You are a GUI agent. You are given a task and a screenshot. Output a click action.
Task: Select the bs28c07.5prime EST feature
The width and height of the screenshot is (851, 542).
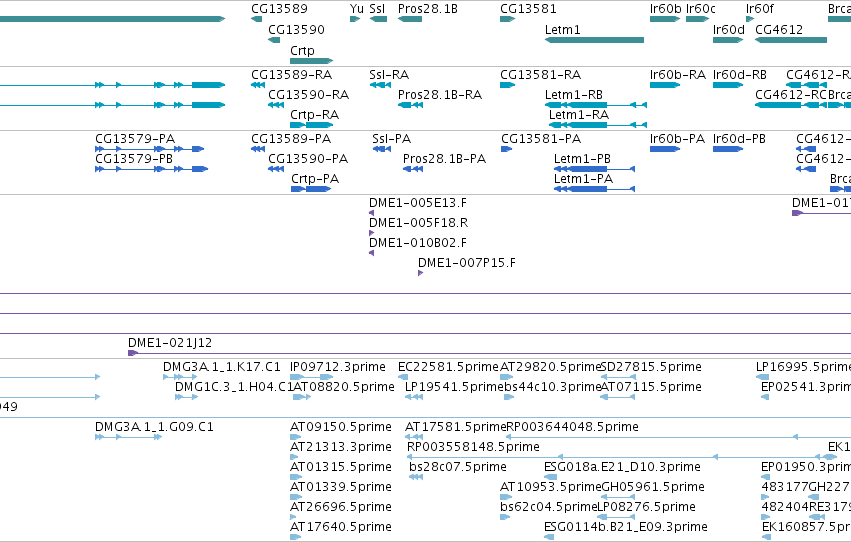click(416, 477)
